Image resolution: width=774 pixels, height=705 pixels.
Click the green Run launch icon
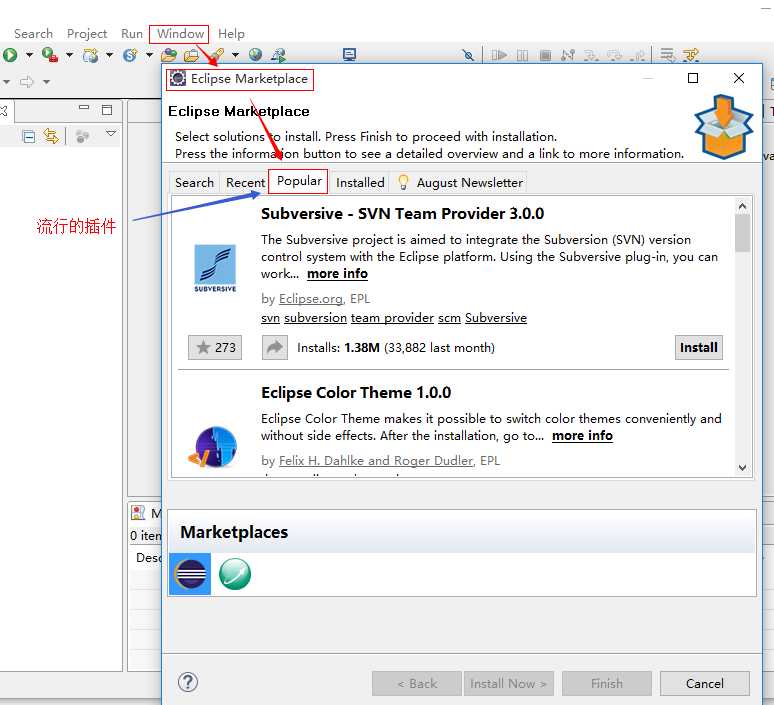pyautogui.click(x=10, y=55)
